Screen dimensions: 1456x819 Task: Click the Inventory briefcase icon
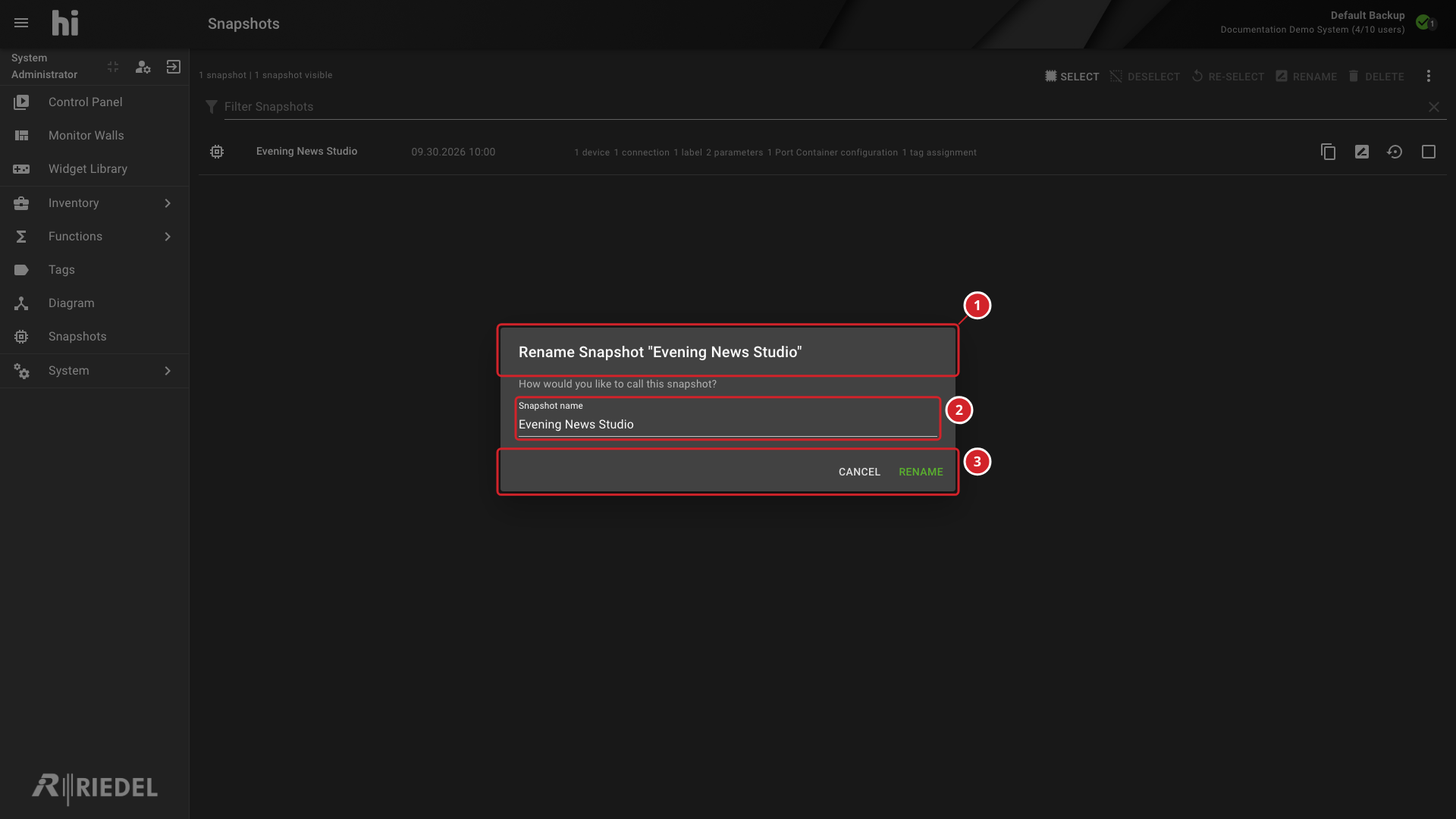coord(21,203)
